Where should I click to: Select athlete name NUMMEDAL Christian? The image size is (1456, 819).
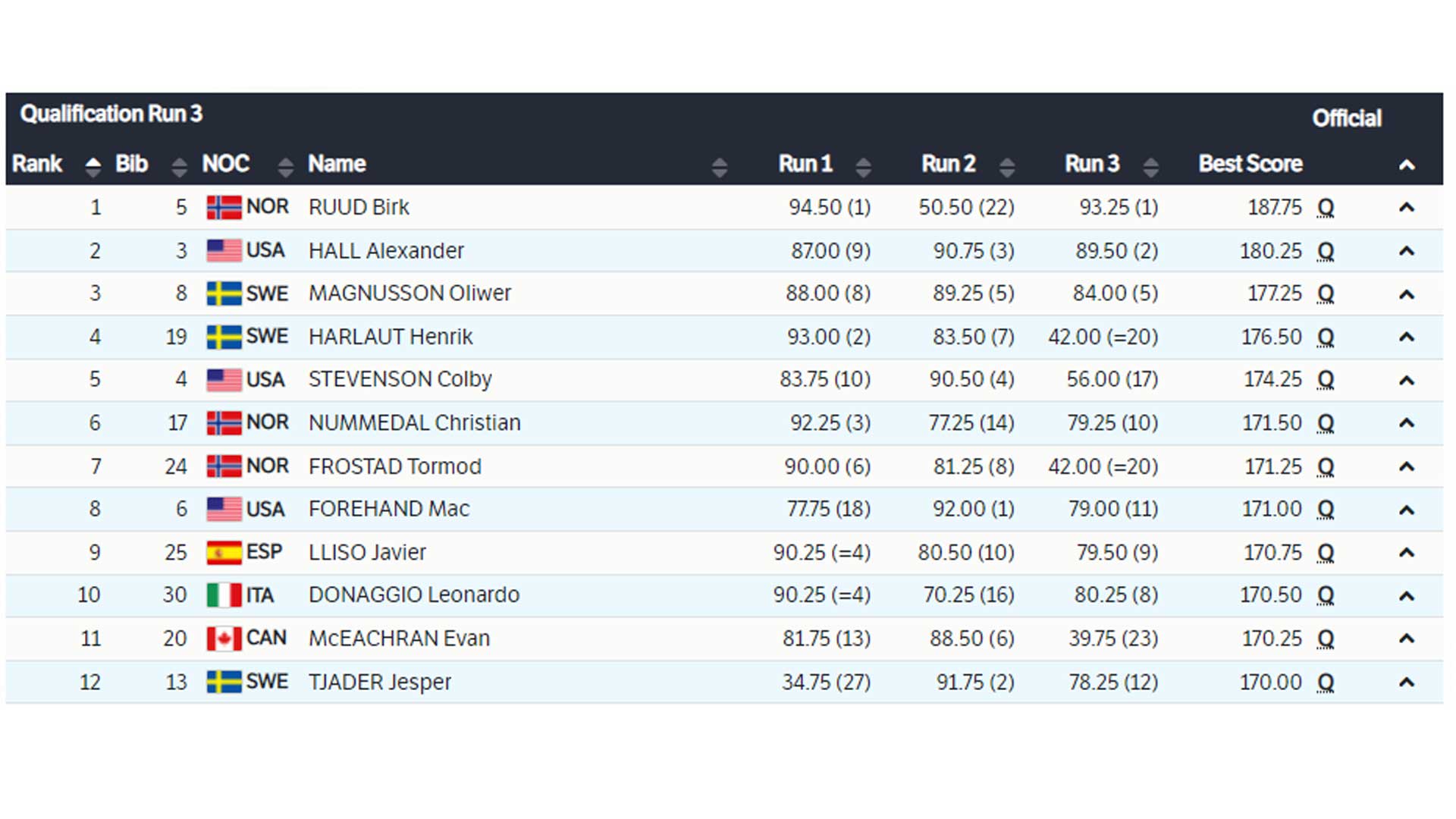(x=414, y=422)
